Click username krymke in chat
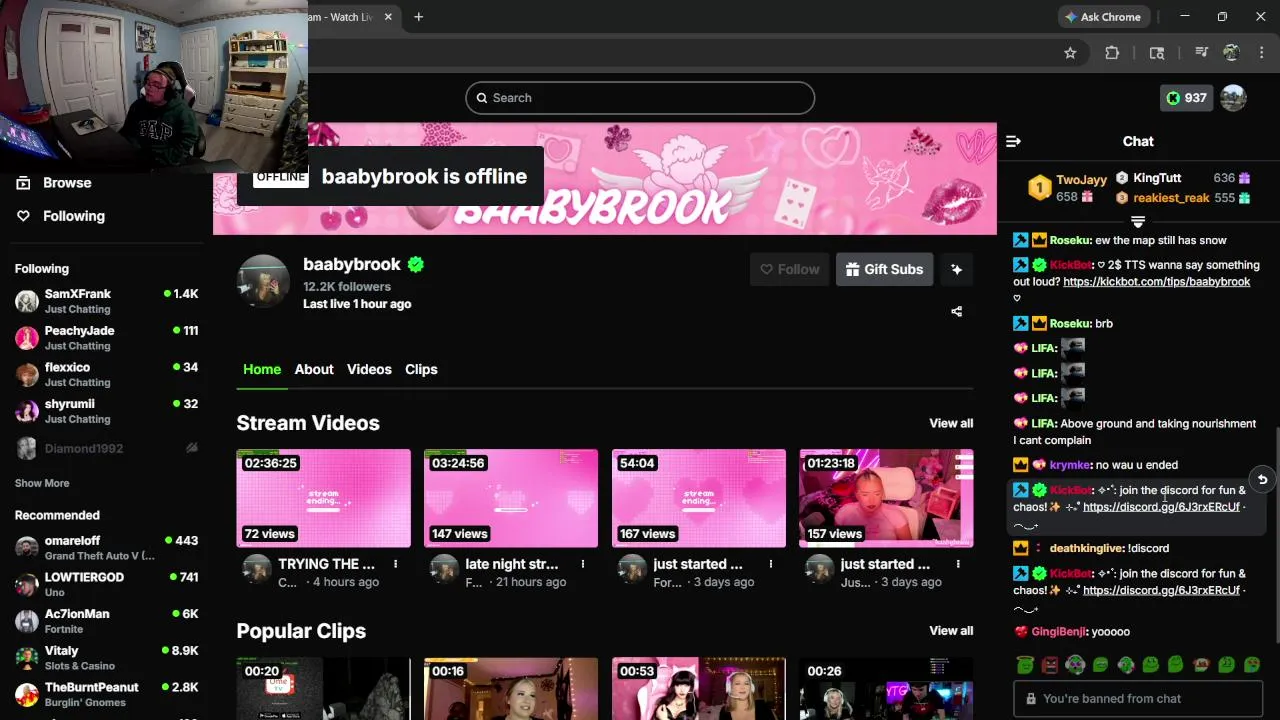Screen dimensions: 1280x720 tap(1070, 465)
